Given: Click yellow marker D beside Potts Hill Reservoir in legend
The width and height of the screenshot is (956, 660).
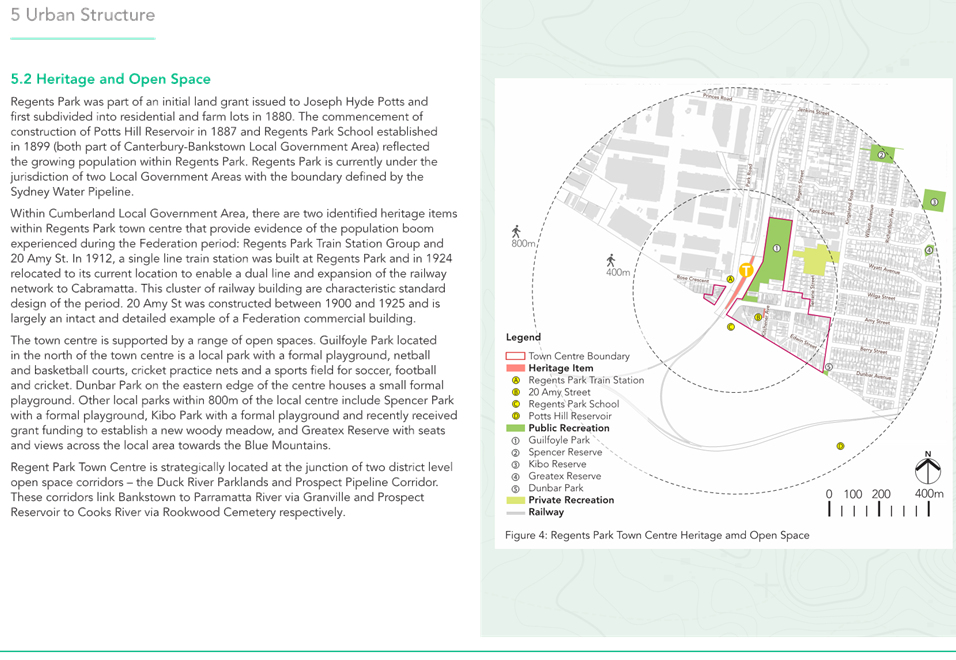Looking at the screenshot, I should (516, 416).
